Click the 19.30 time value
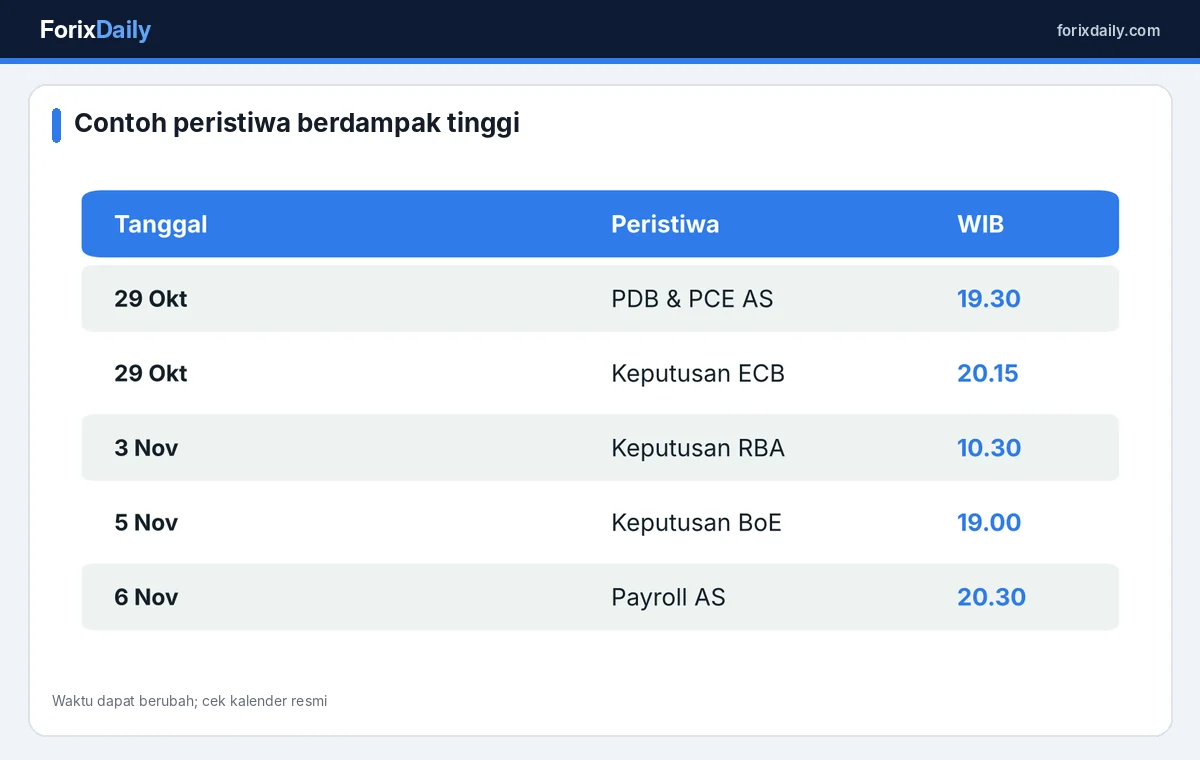The width and height of the screenshot is (1200, 760). tap(989, 298)
